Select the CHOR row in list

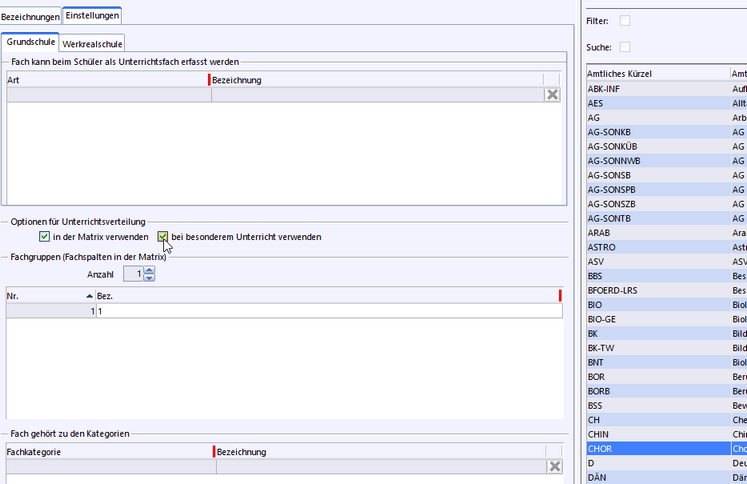click(x=658, y=449)
